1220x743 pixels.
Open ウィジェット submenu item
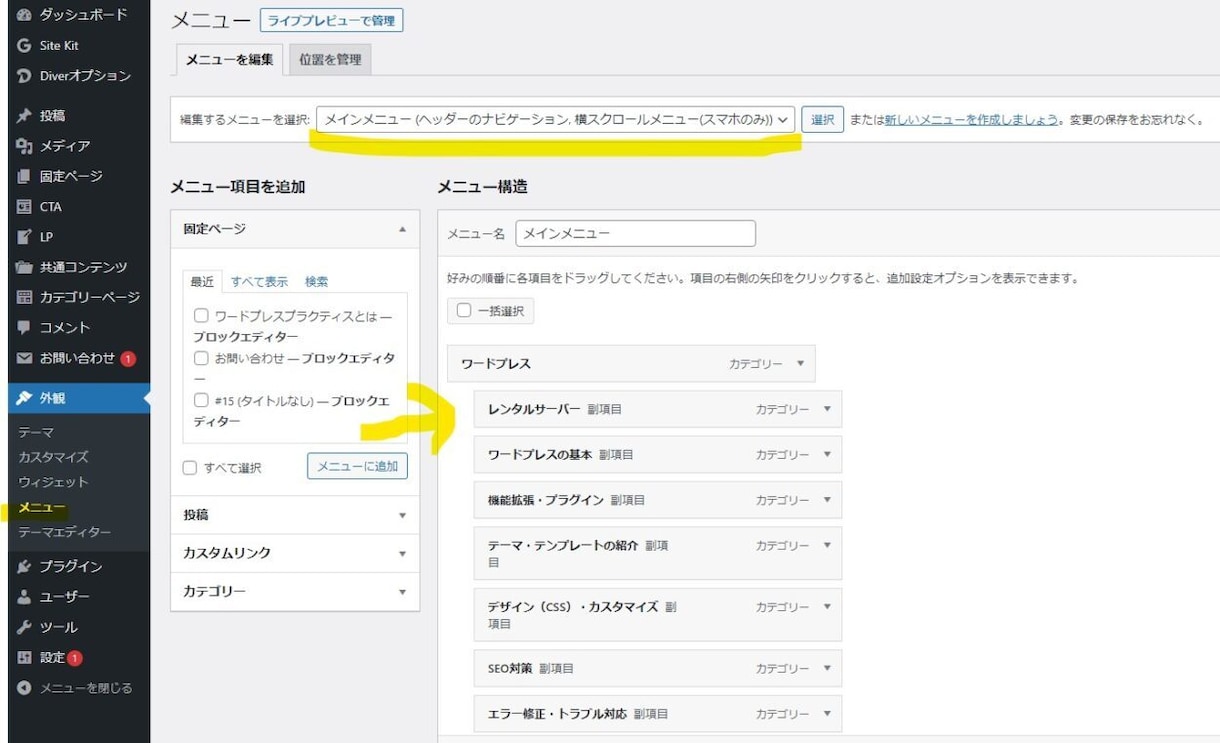click(53, 482)
